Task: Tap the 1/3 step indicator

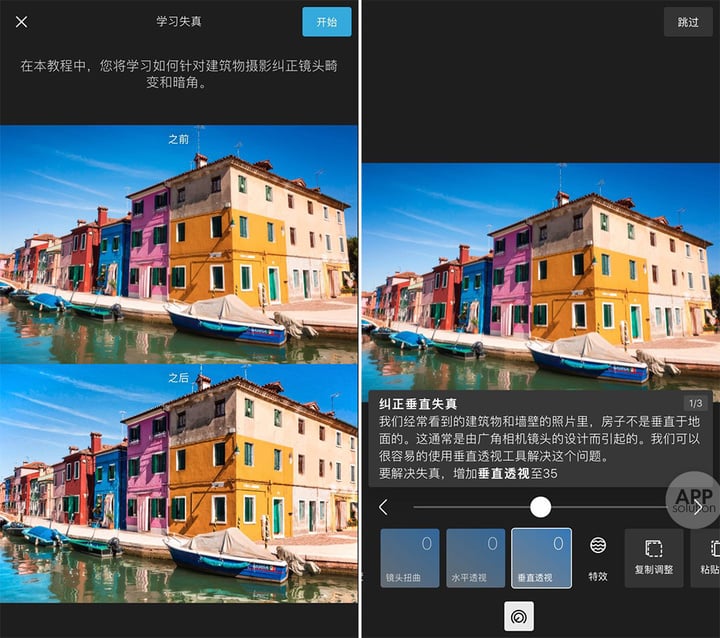Action: coord(696,403)
